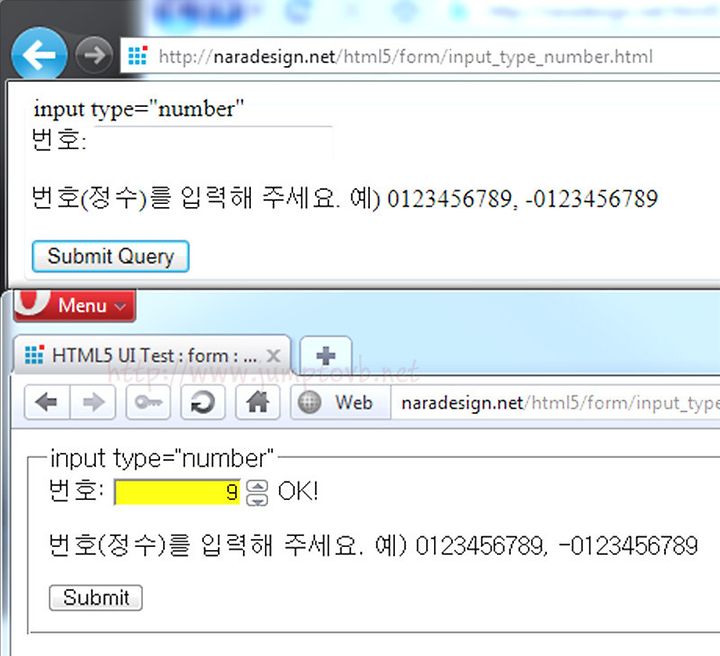The width and height of the screenshot is (720, 656).
Task: Submit the form with Submit Query button
Action: 110,256
